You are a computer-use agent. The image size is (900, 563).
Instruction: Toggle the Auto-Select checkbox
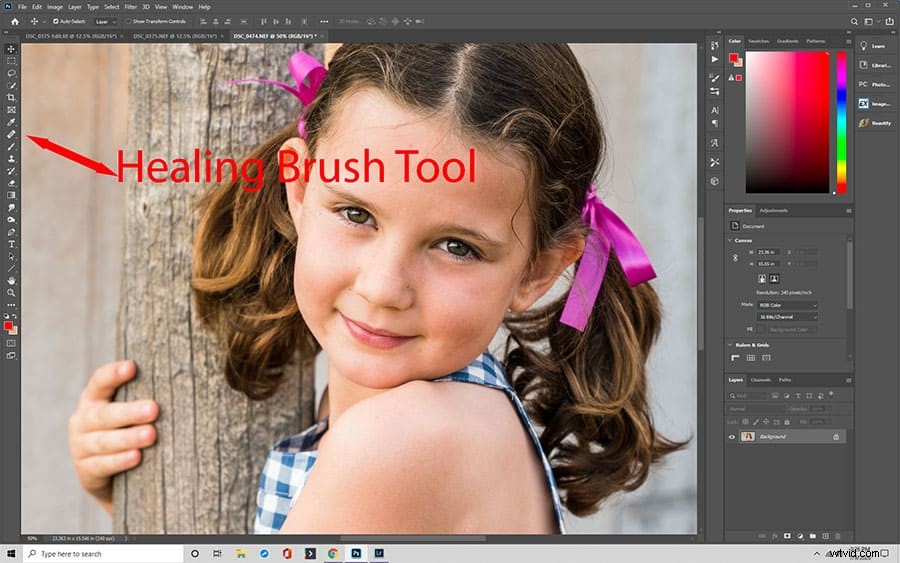coord(56,21)
